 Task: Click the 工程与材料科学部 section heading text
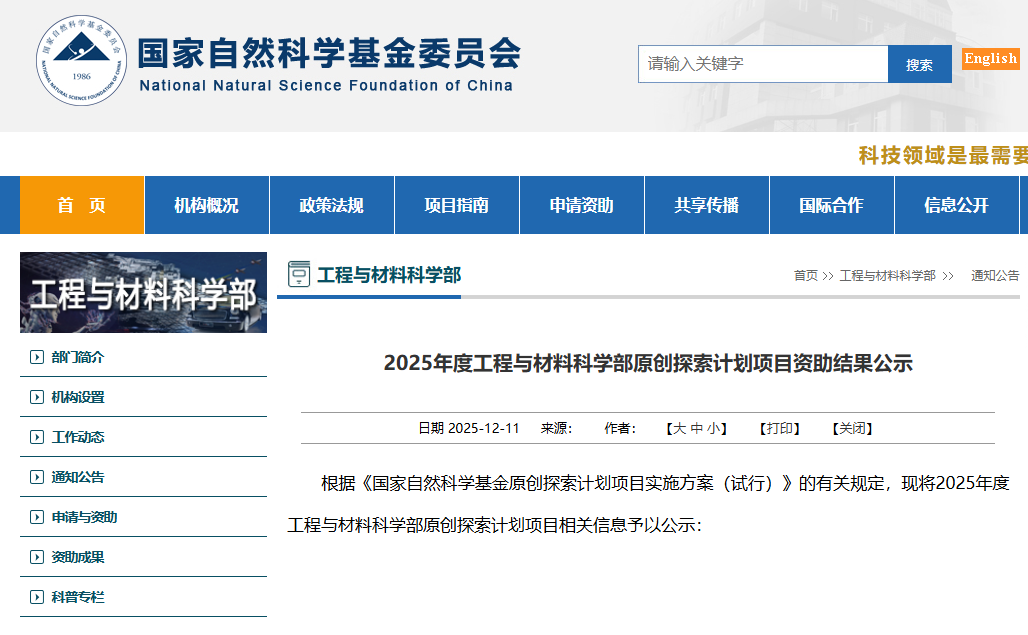[x=389, y=275]
